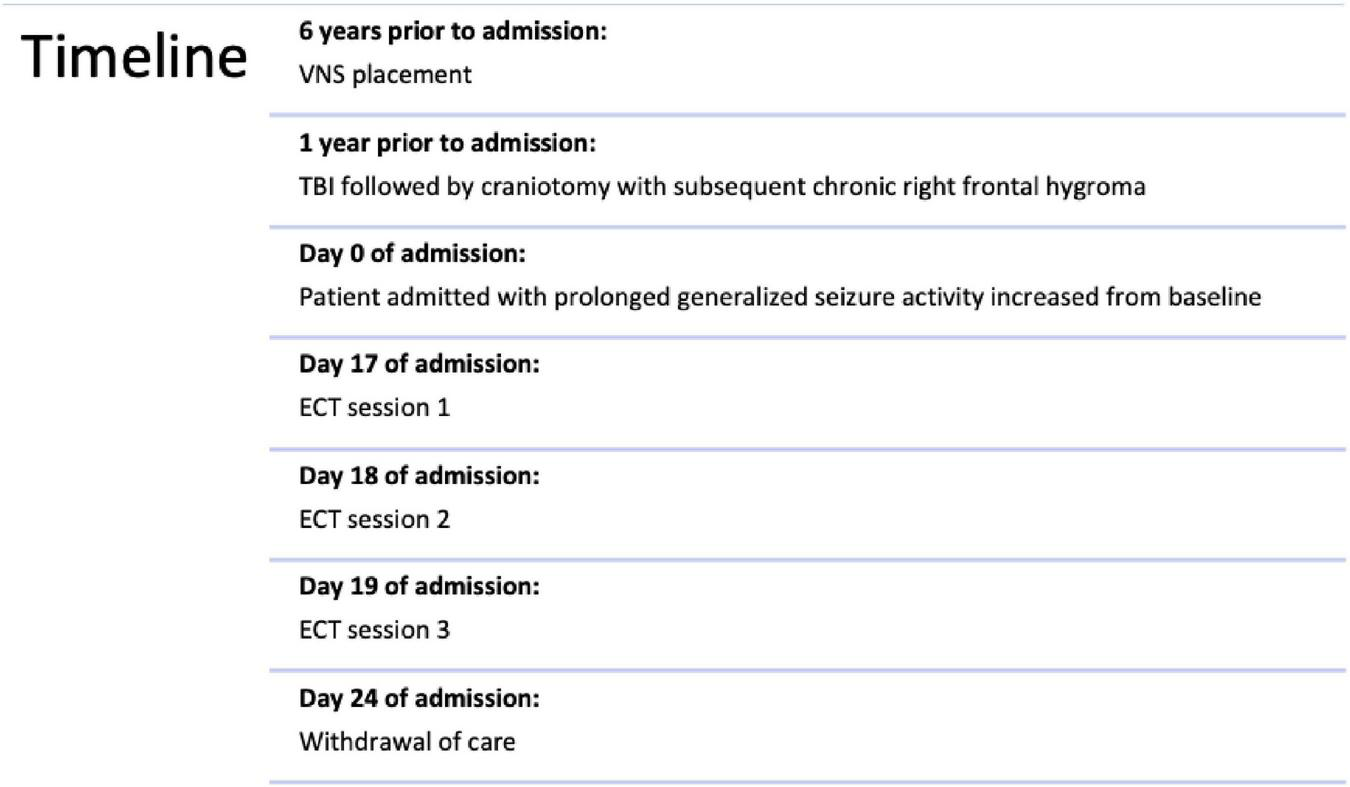
Task: Select the "Day 24 of admission" heading
Action: point(419,698)
